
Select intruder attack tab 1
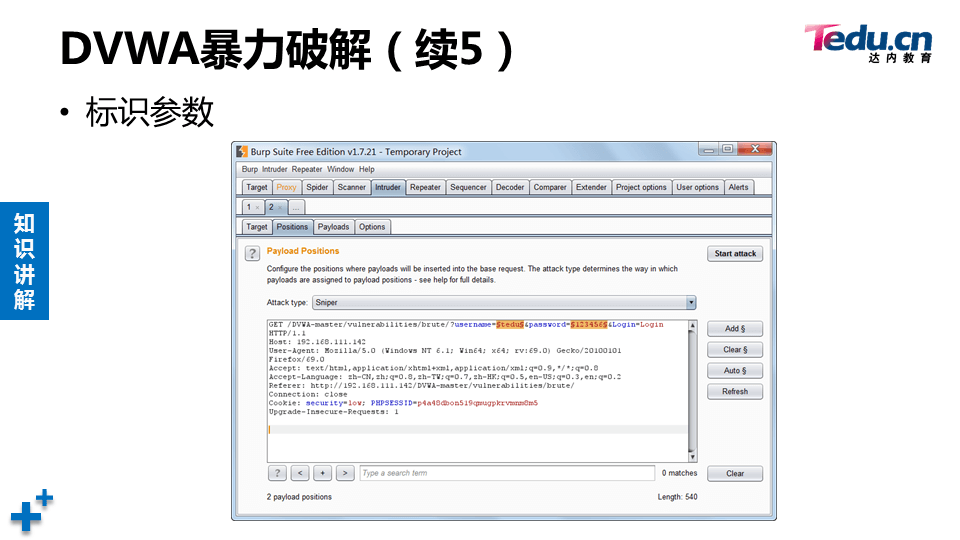point(249,208)
